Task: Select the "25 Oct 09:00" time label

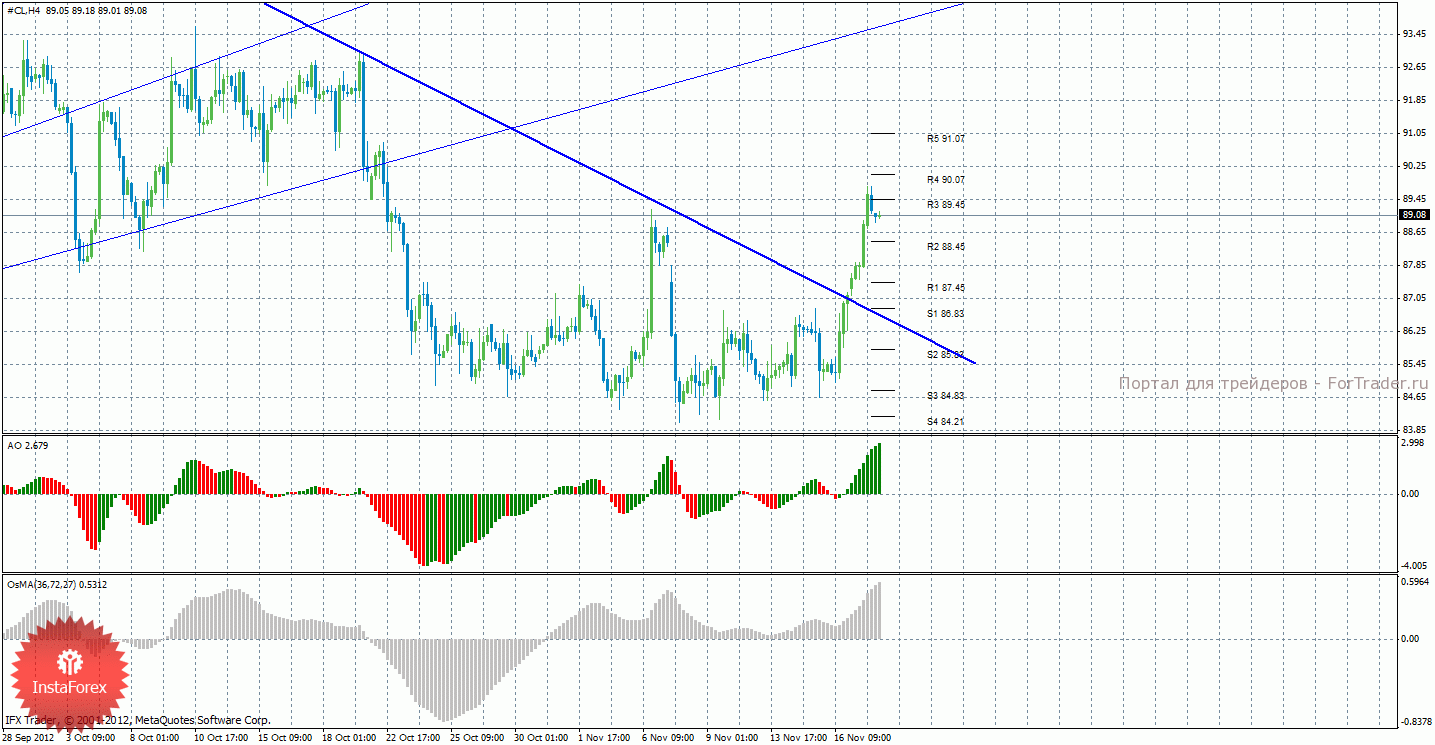Action: point(478,738)
